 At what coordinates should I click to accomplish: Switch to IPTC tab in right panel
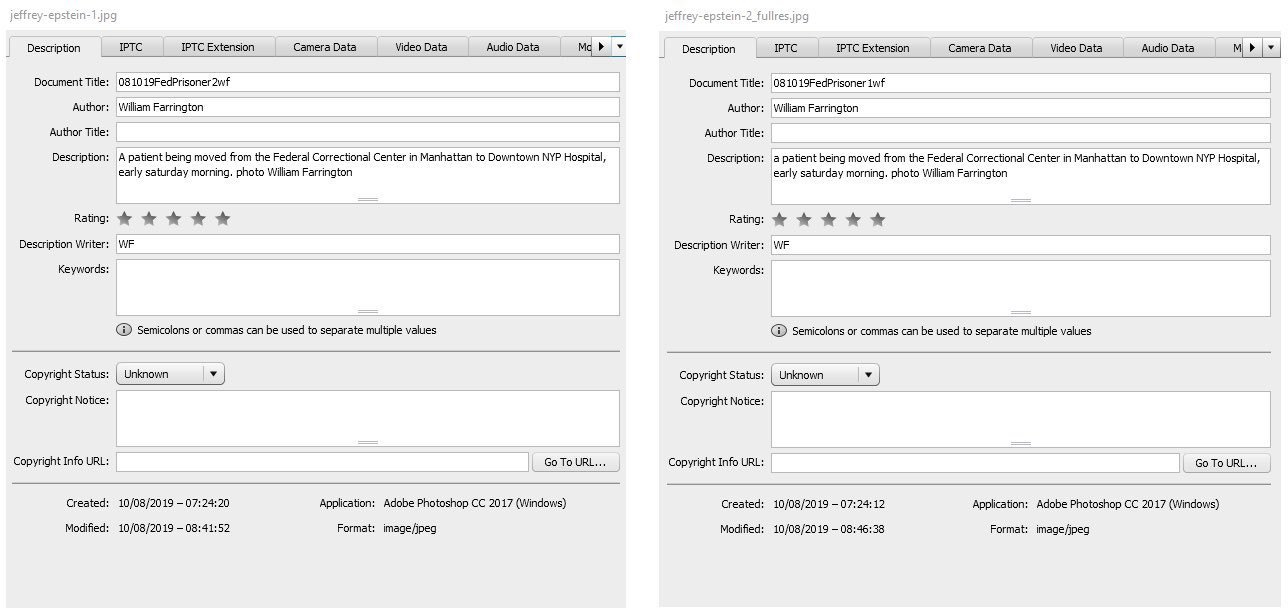tap(786, 48)
